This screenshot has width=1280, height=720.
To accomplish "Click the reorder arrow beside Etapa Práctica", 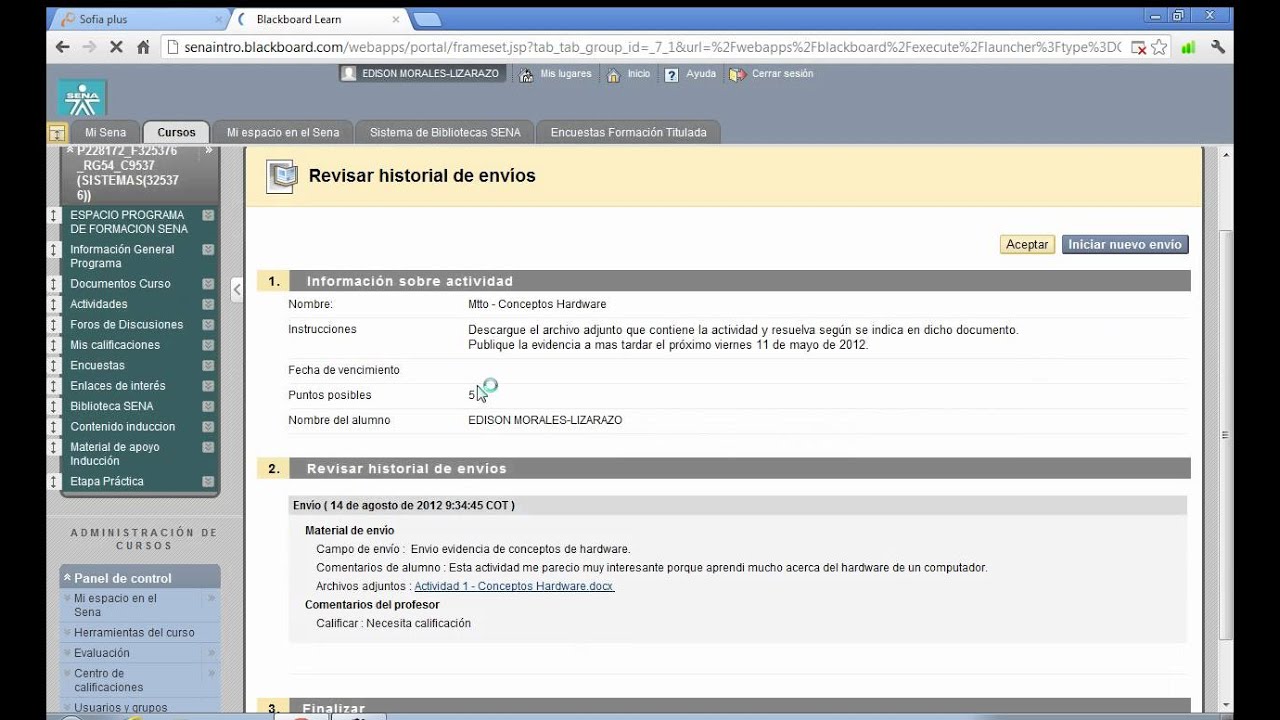I will pos(54,482).
